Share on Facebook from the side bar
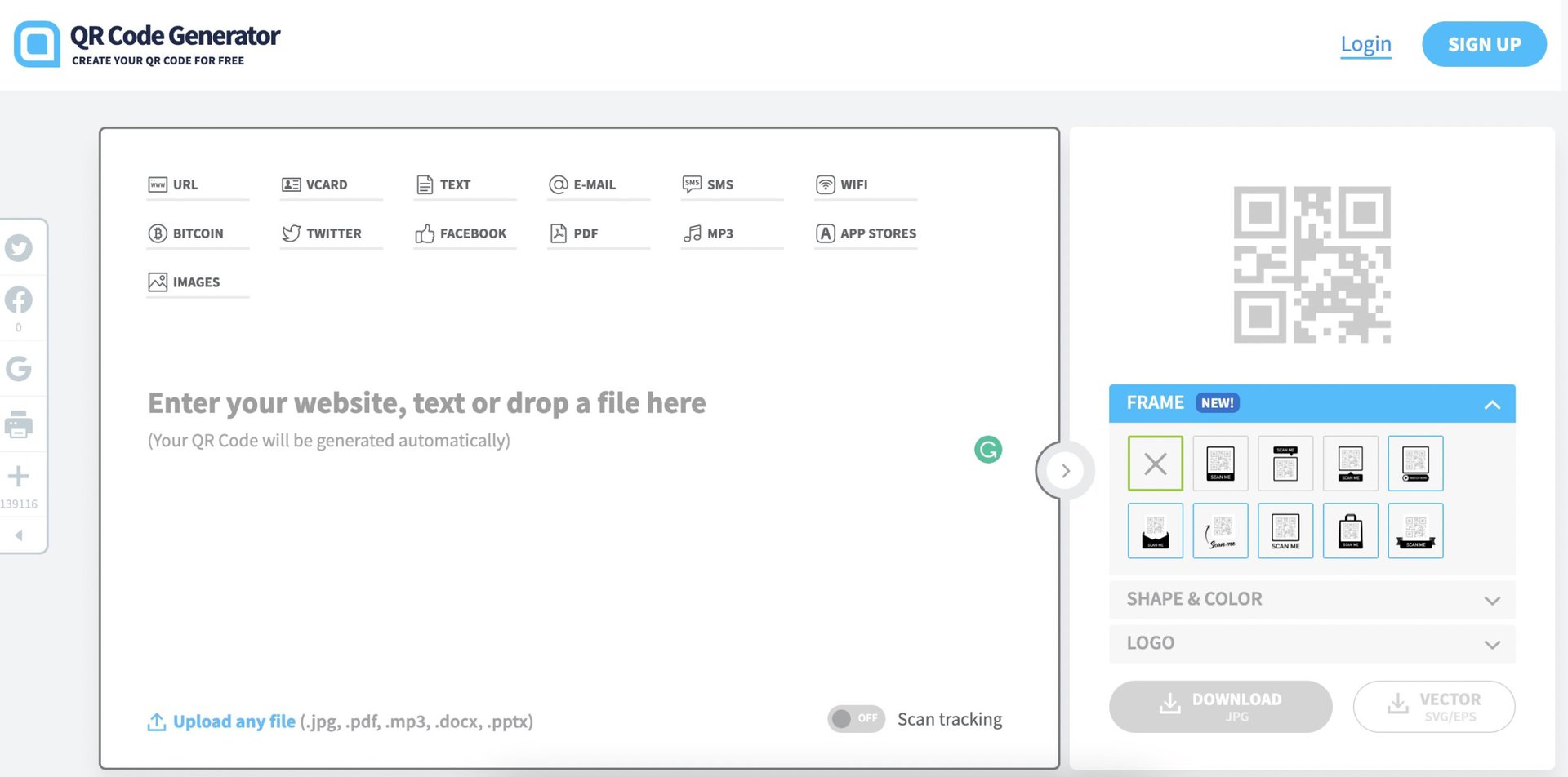Image resolution: width=1568 pixels, height=777 pixels. pos(19,300)
